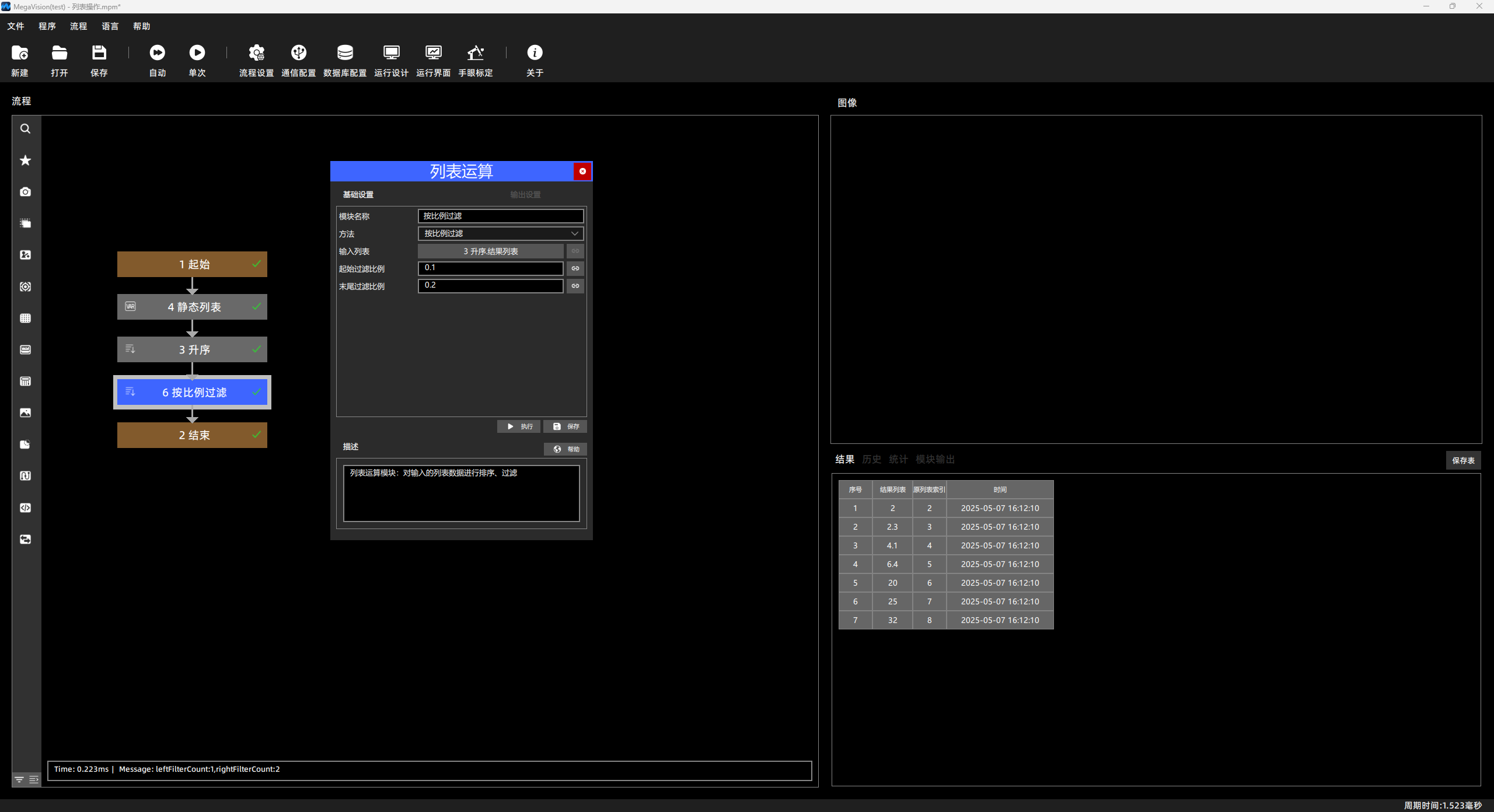Screen dimensions: 1494x812
Task: Open the image edit icon in sidebar
Action: tap(25, 255)
